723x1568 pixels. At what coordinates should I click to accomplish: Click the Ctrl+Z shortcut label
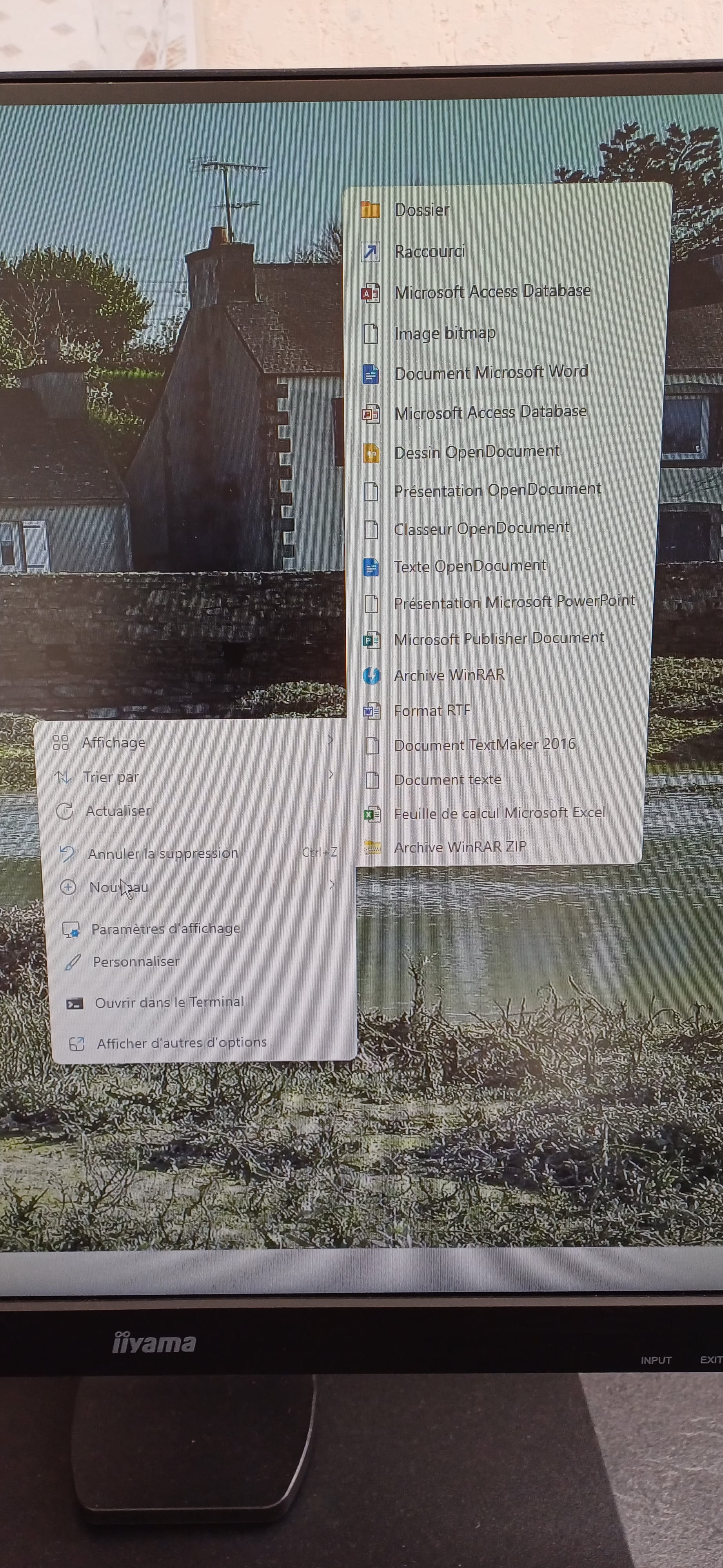[320, 852]
